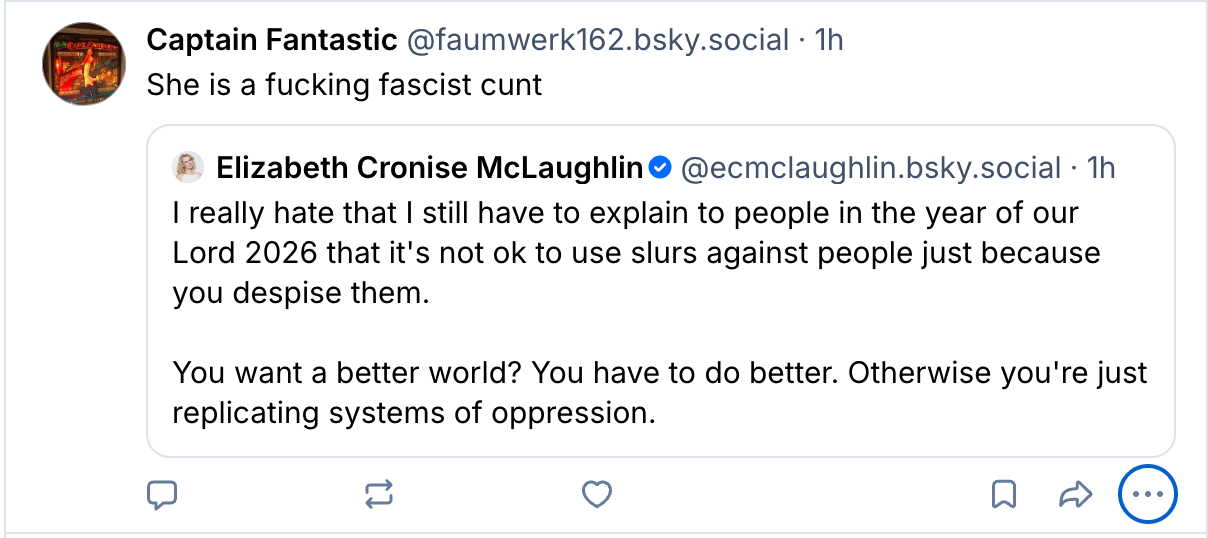
Task: Click the repost arrows icon
Action: (379, 494)
